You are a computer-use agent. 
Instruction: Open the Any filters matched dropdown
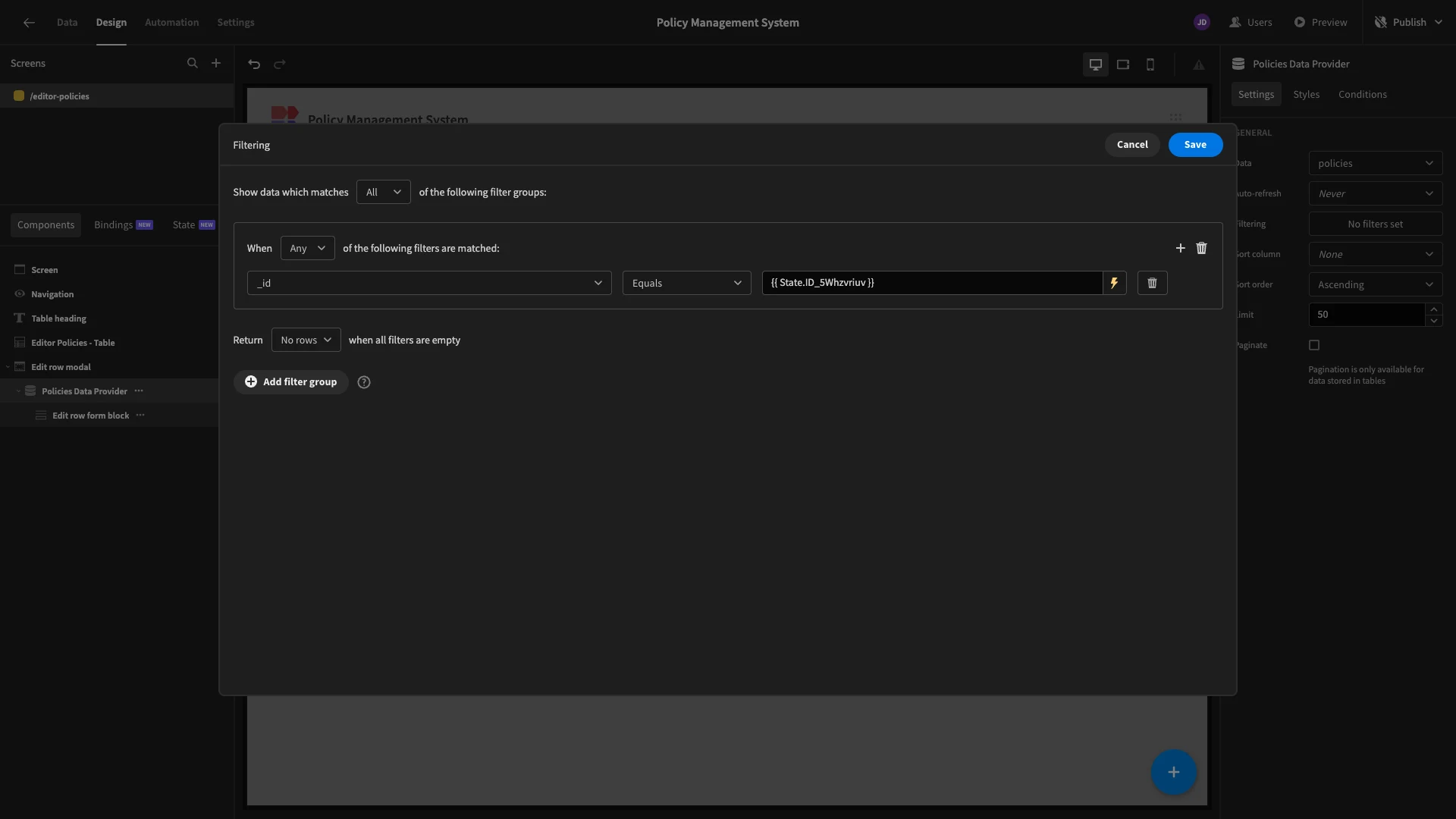(x=307, y=248)
